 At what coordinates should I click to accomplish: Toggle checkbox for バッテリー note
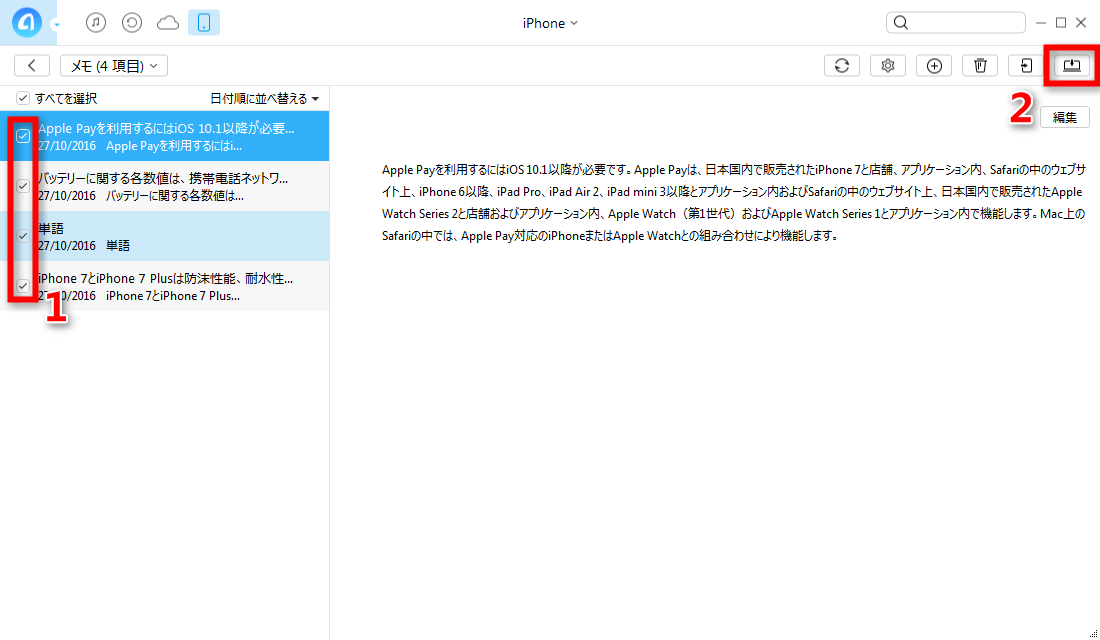point(23,186)
